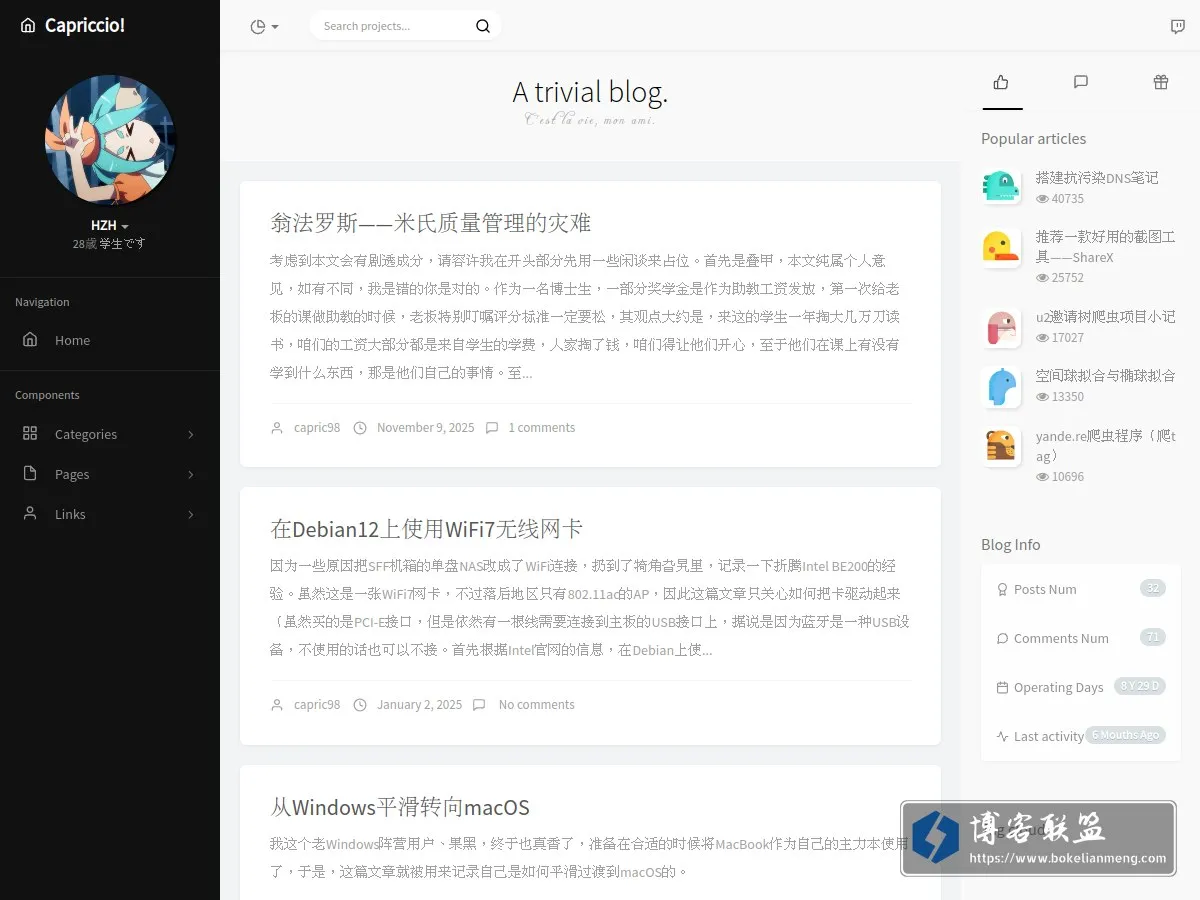Screen dimensions: 1200x900
Task: Expand the Categories menu chevron
Action: [191, 435]
